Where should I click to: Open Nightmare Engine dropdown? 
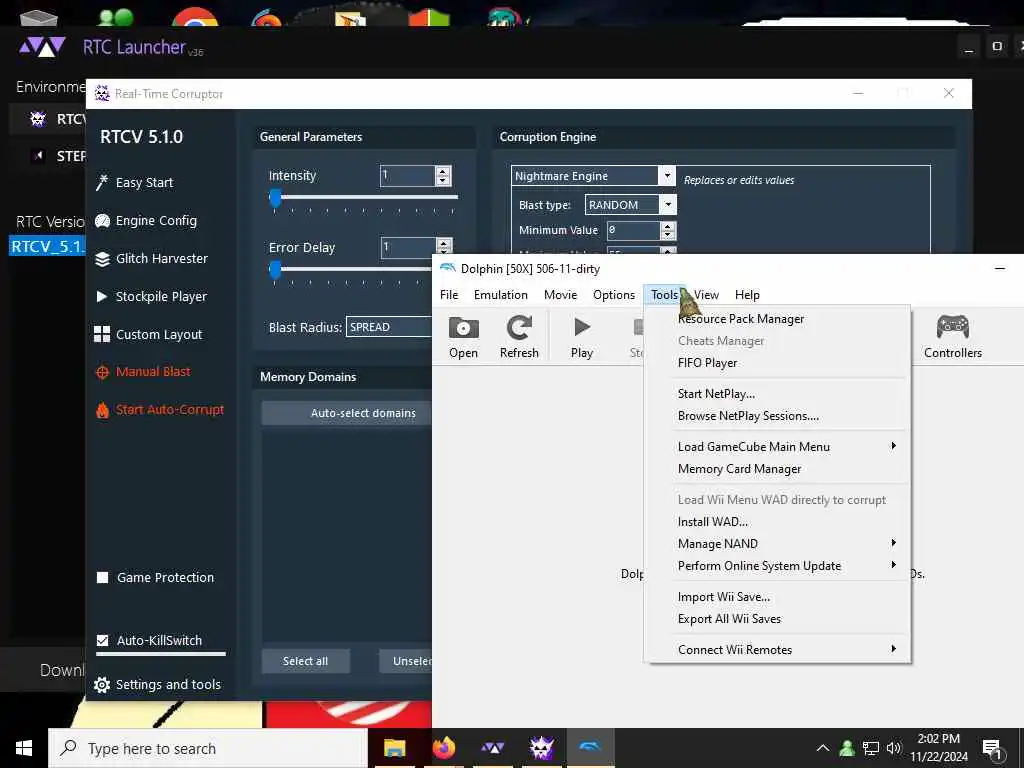coord(667,176)
